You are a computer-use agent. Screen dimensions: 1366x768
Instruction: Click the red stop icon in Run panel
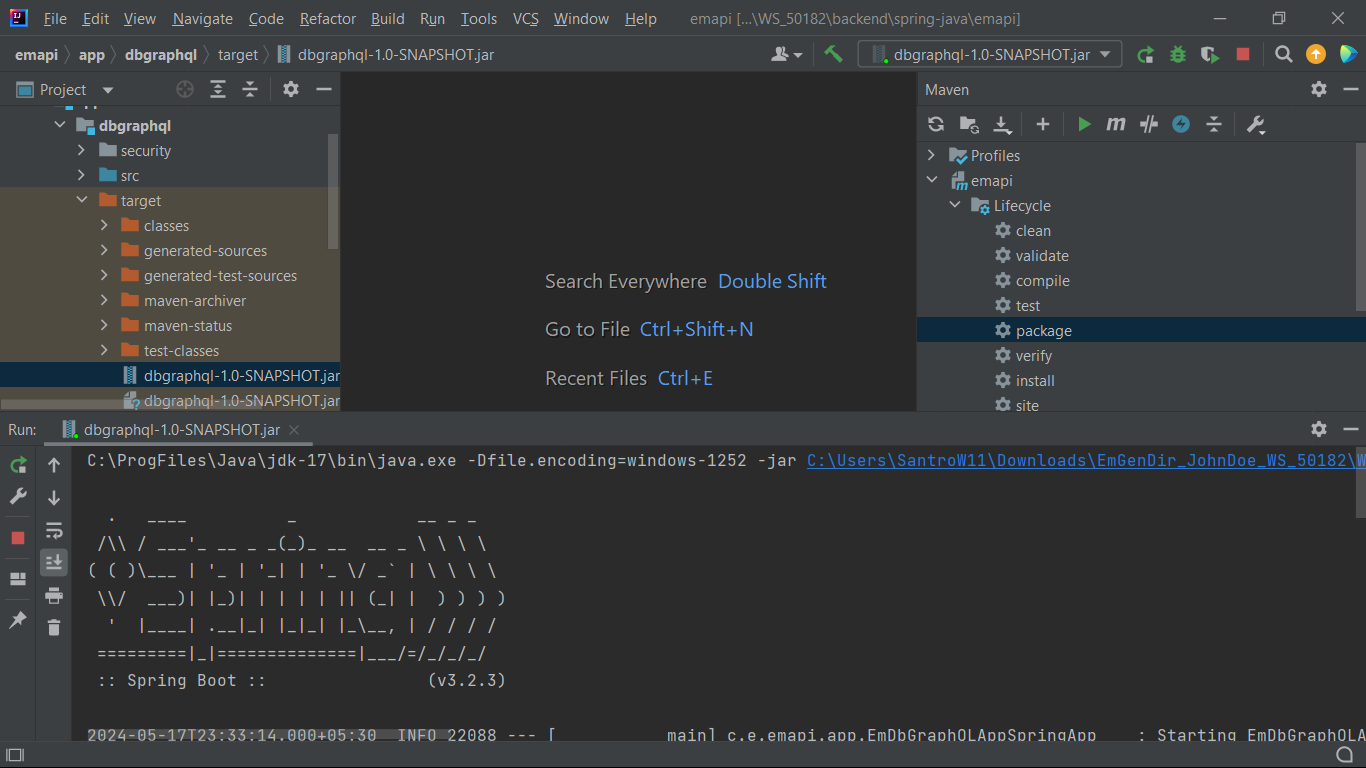pos(18,538)
